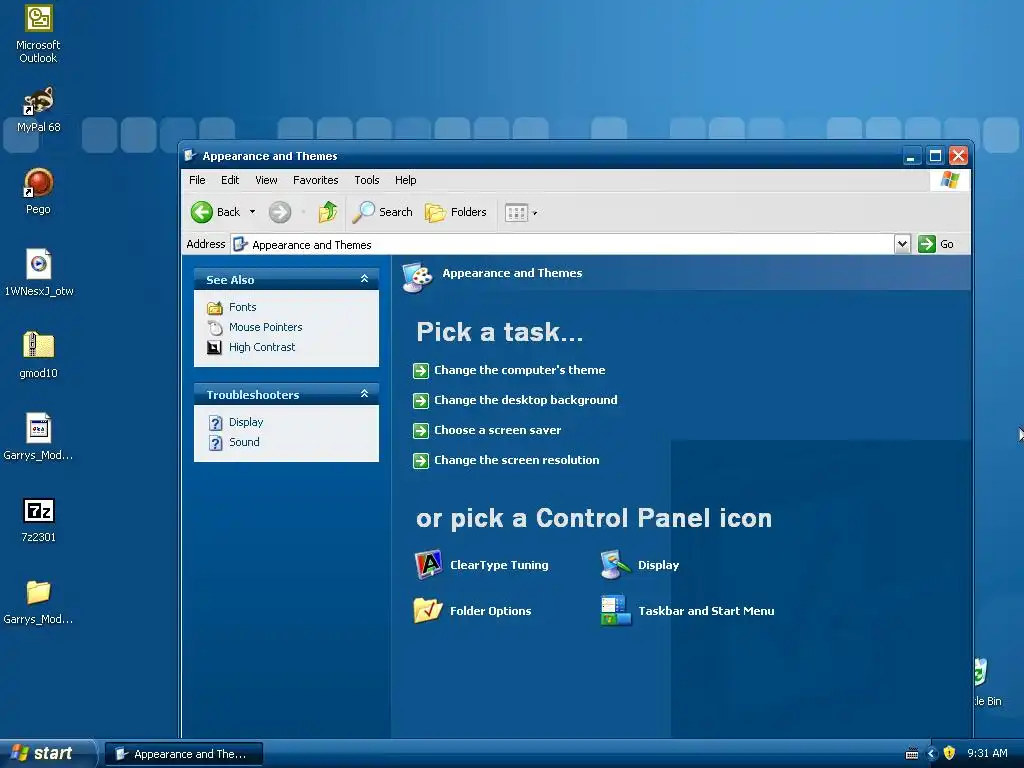Click the green Back arrow icon
This screenshot has height=768, width=1024.
[202, 212]
